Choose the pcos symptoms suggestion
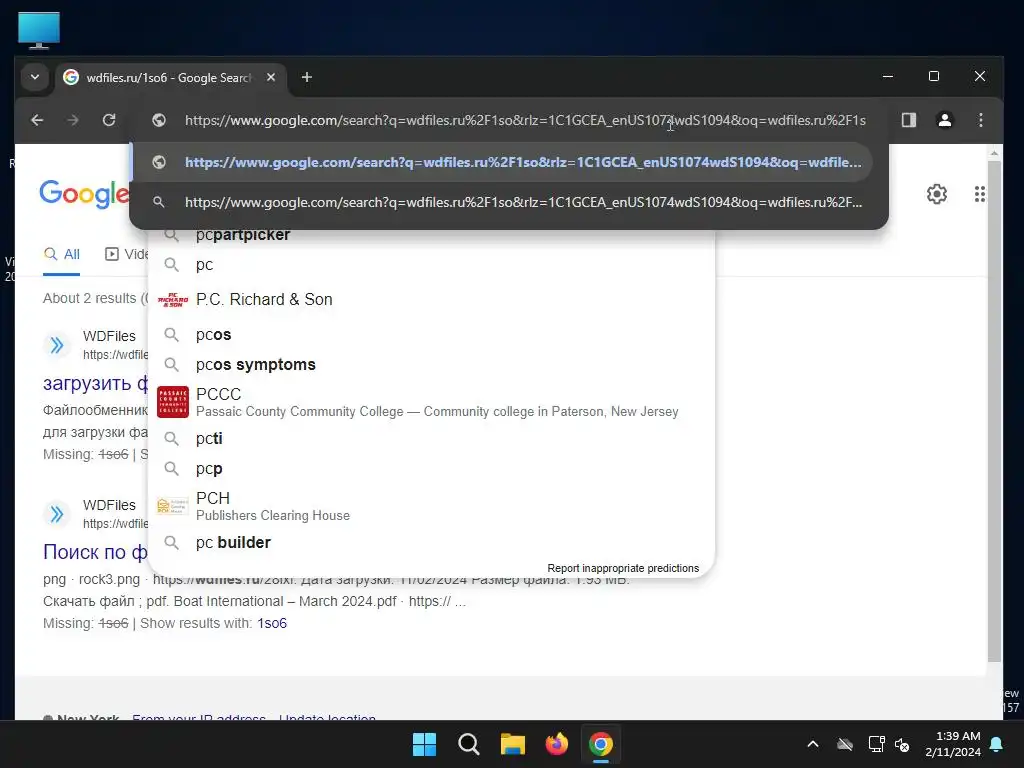 (431, 364)
